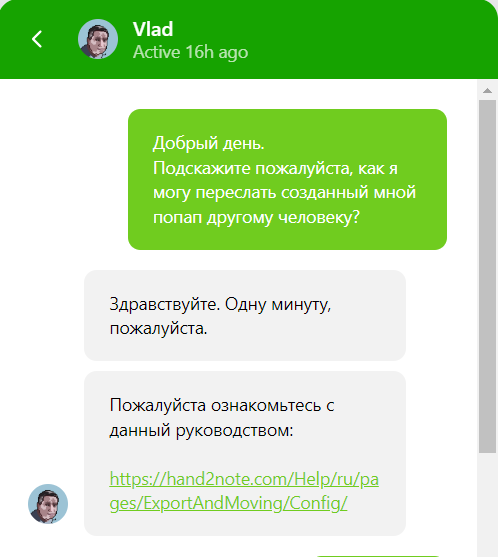Click the "ges/ExportAndMoving/Config/" link line

[228, 503]
